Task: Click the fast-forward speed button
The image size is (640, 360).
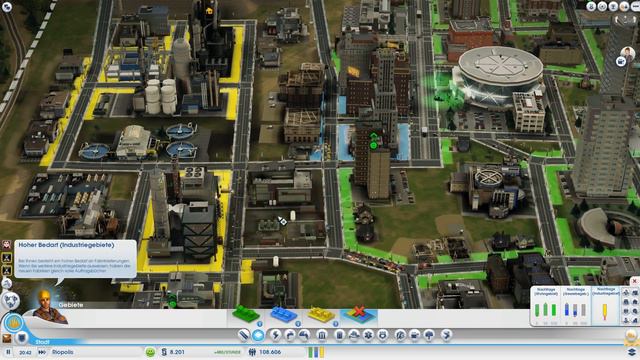Action: [42, 352]
